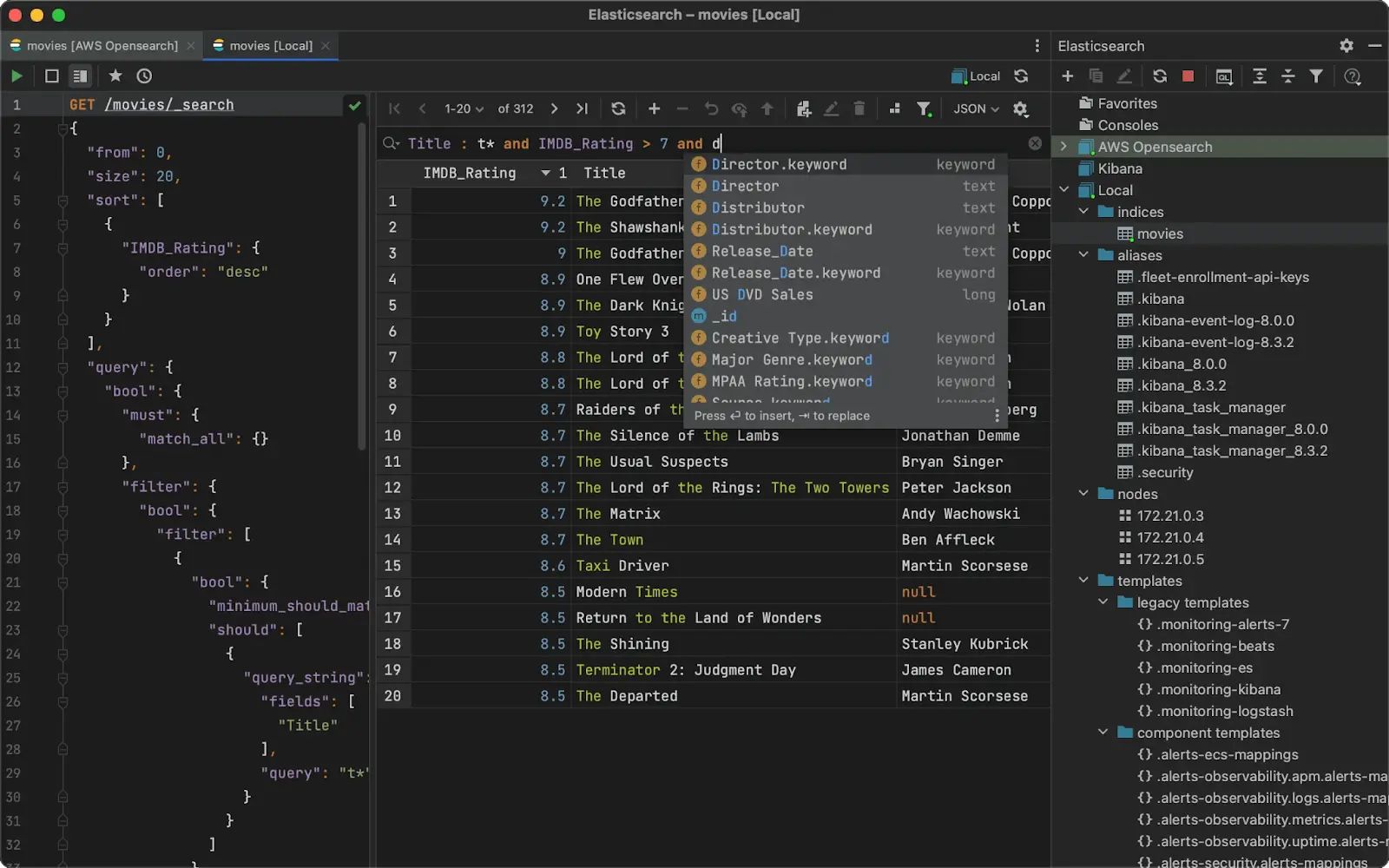
Task: Open Kibana connection in tree
Action: pyautogui.click(x=1120, y=168)
